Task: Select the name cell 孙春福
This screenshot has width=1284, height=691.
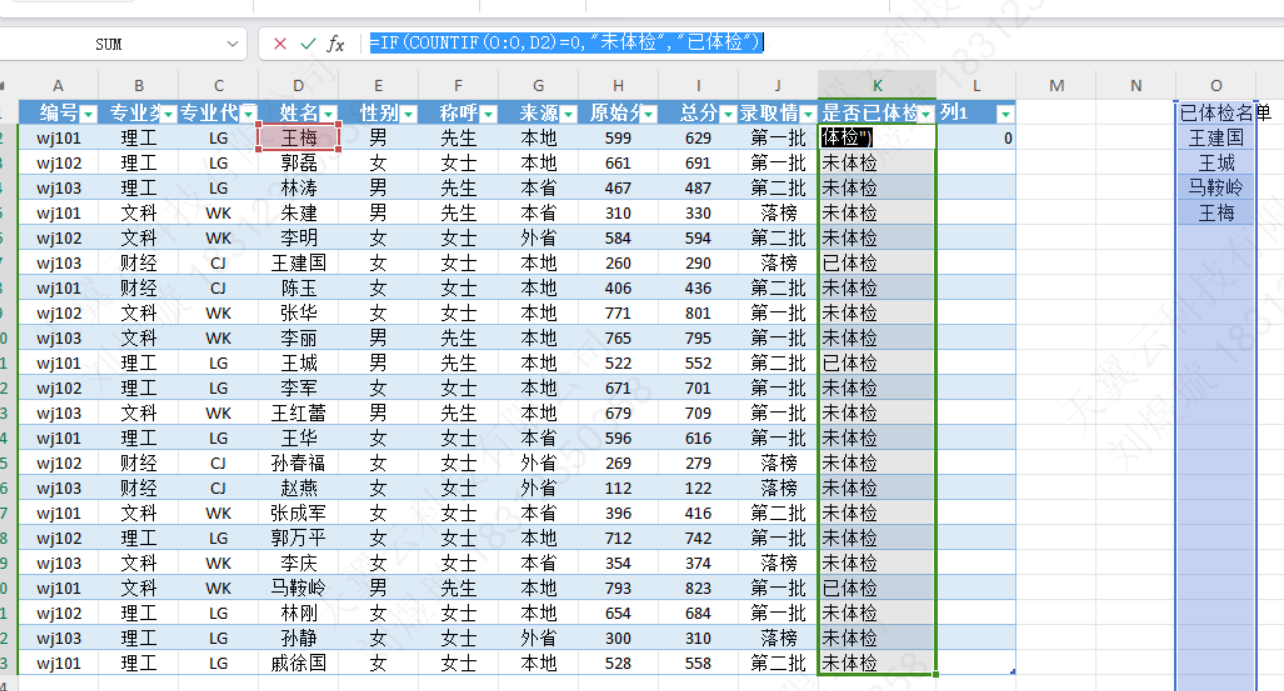Action: (x=298, y=463)
